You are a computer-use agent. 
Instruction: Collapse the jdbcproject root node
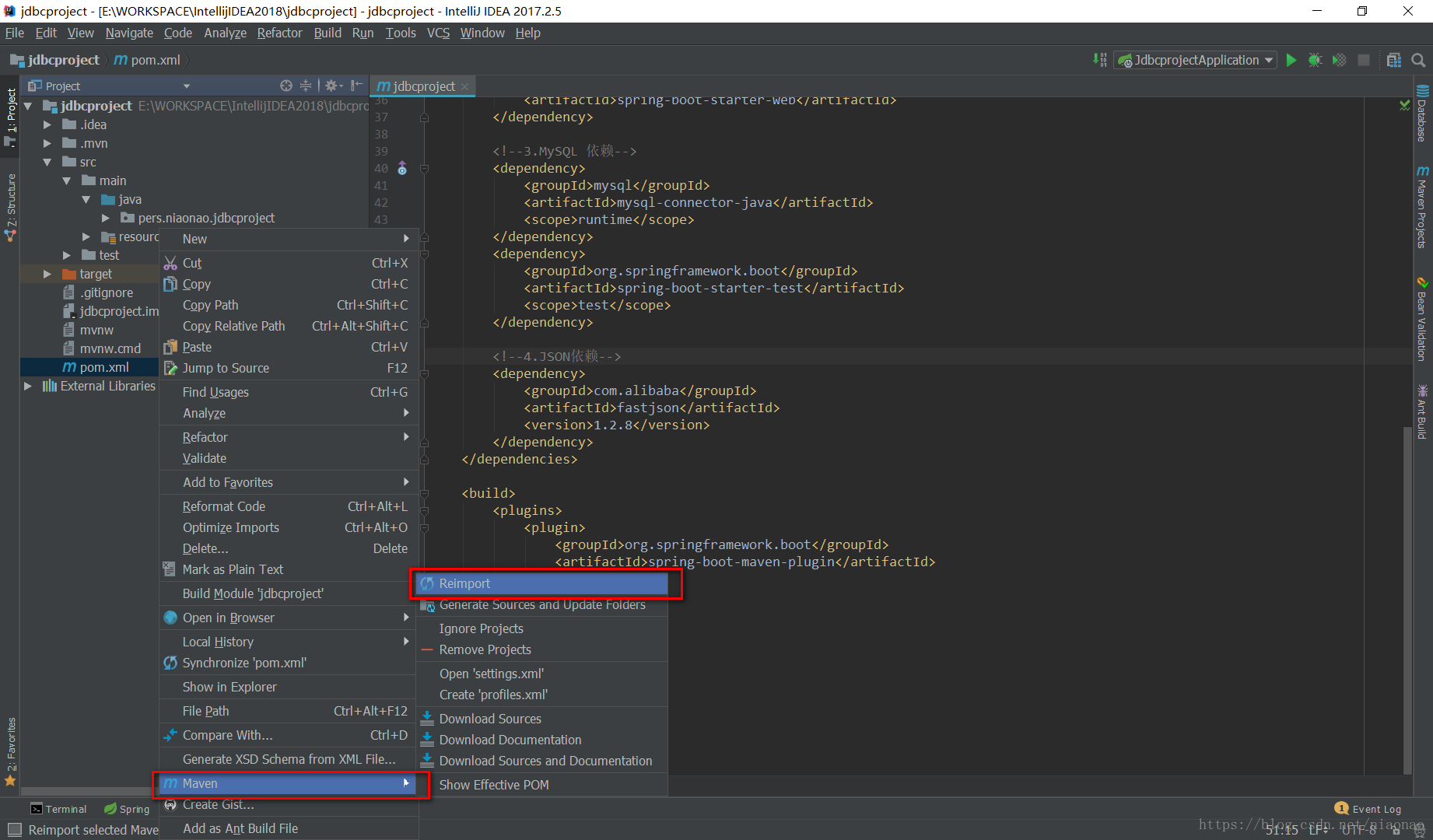click(x=29, y=106)
